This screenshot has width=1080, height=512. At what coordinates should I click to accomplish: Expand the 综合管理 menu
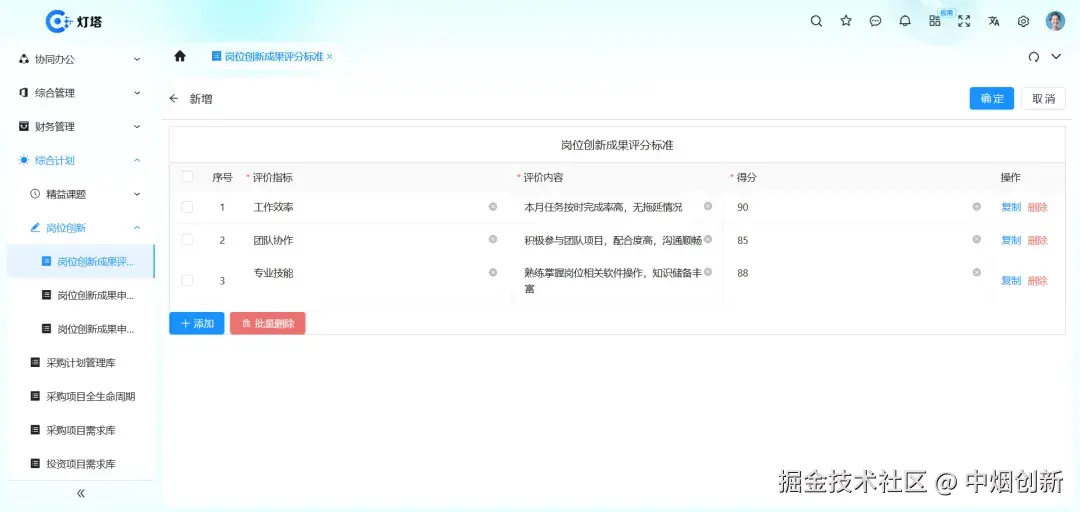[x=80, y=93]
